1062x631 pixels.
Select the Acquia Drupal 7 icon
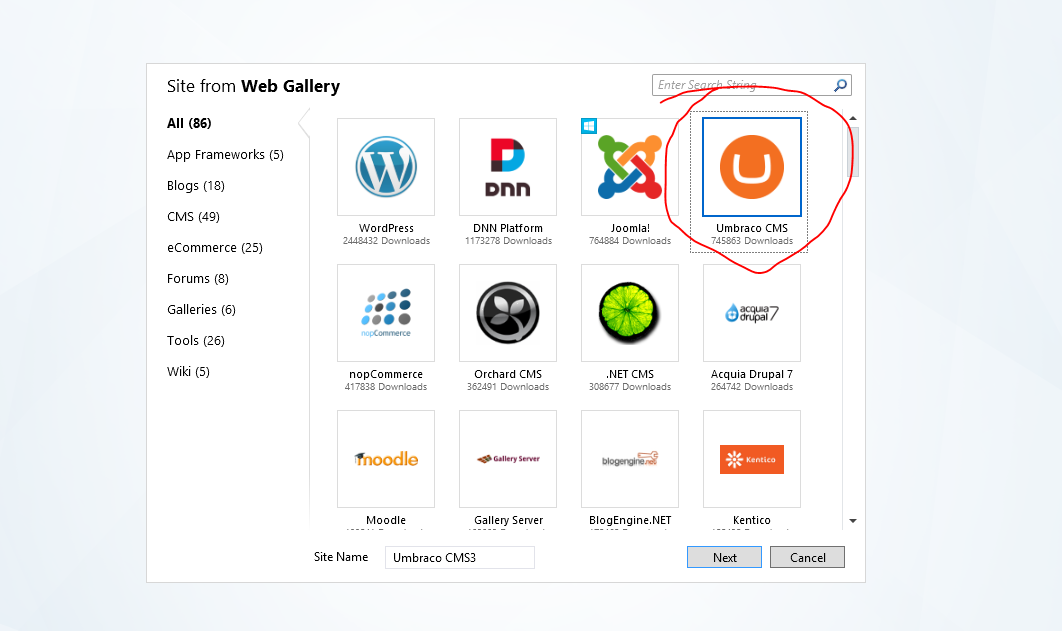point(752,313)
